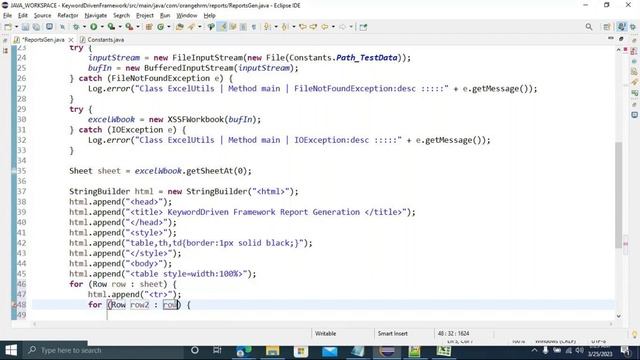Click the Save icon in toolbar

click(x=25, y=27)
